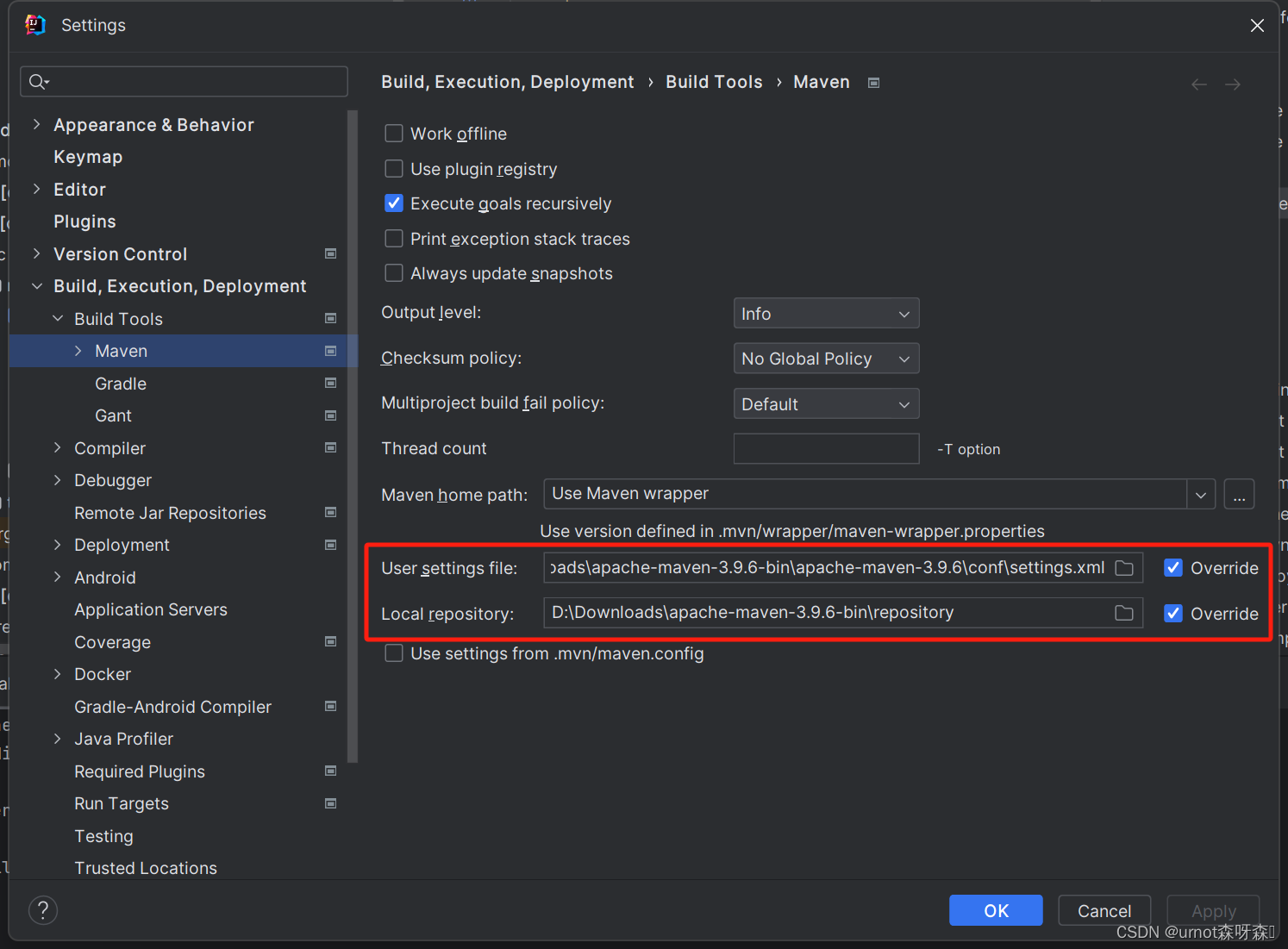Click project-scope icon beside Version Control
Screen dimensions: 1288x949
(330, 253)
